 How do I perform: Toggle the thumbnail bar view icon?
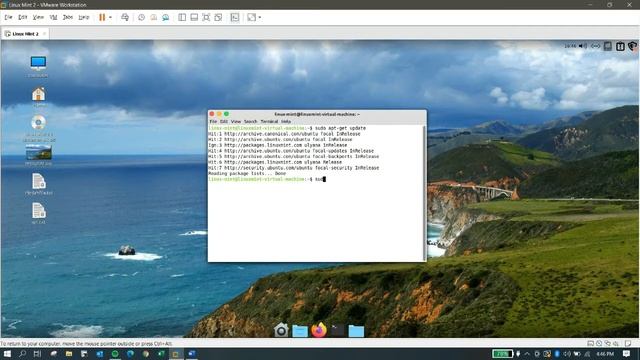[x=194, y=17]
